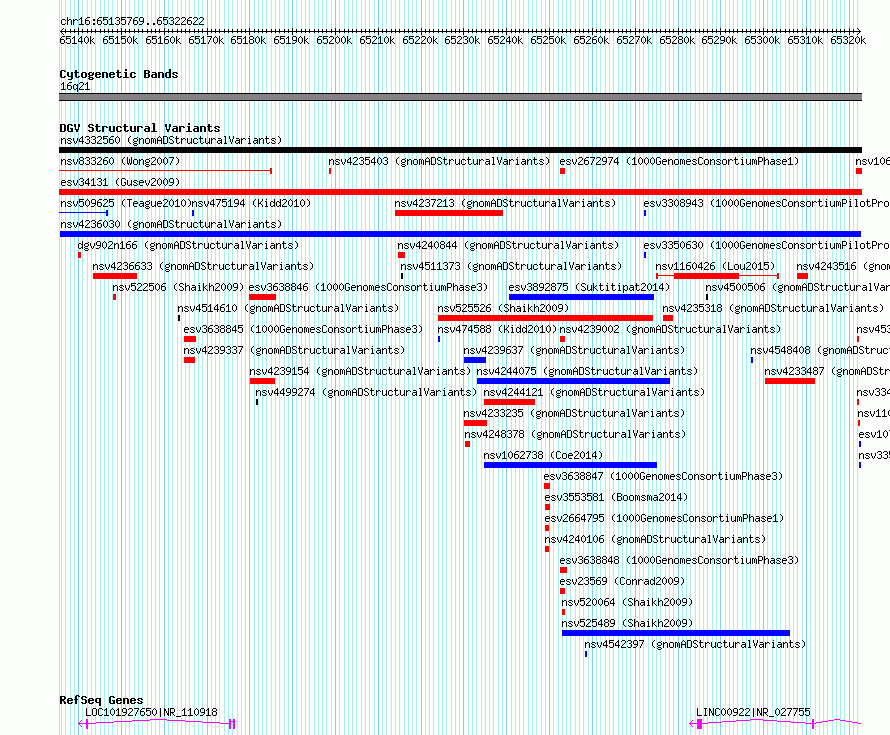Click the red nsv4236633 variant bar
Image resolution: width=890 pixels, height=735 pixels.
[115, 276]
